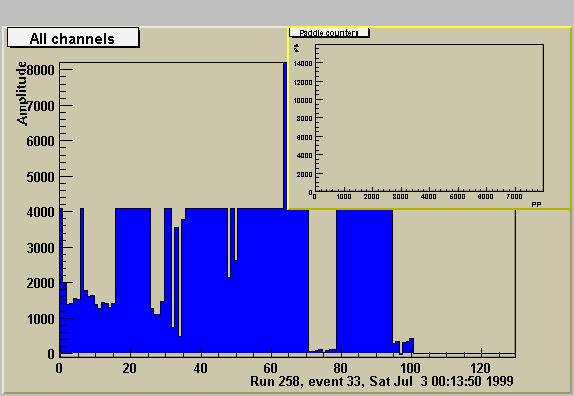Click the 14000 label in the inset plot

click(x=303, y=63)
